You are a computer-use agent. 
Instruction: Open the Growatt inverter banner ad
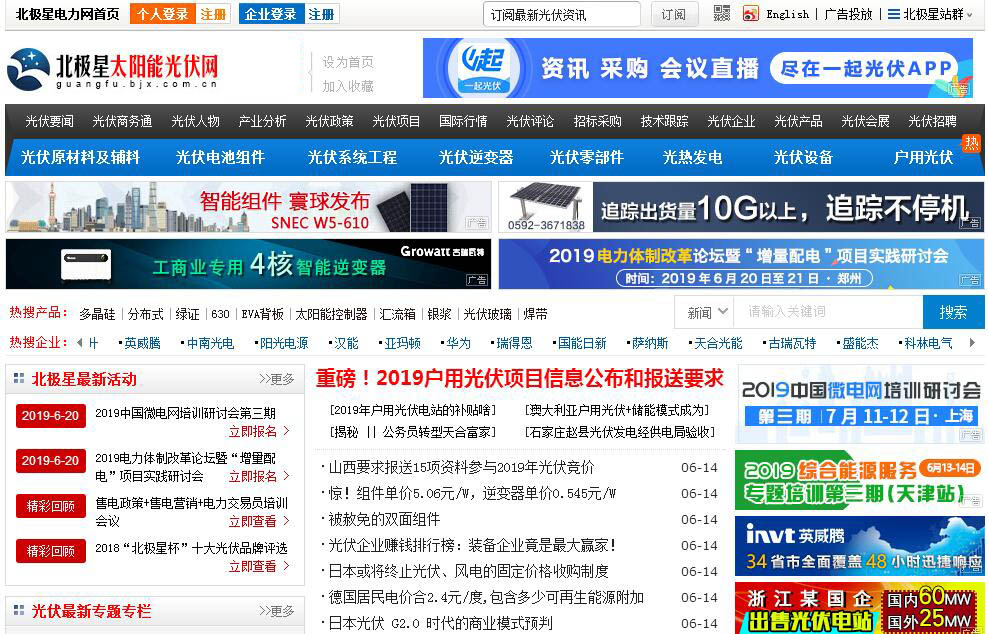pos(248,265)
